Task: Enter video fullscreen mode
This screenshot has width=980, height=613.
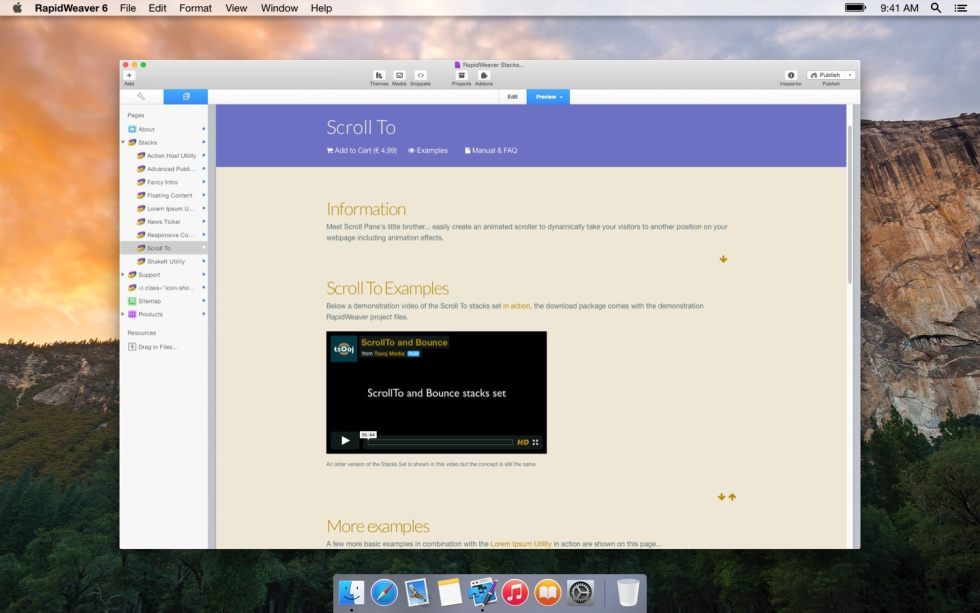Action: coord(536,442)
